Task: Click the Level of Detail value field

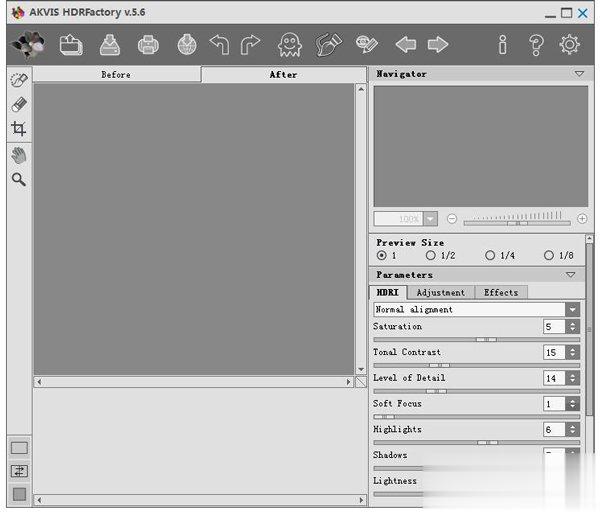Action: (554, 378)
